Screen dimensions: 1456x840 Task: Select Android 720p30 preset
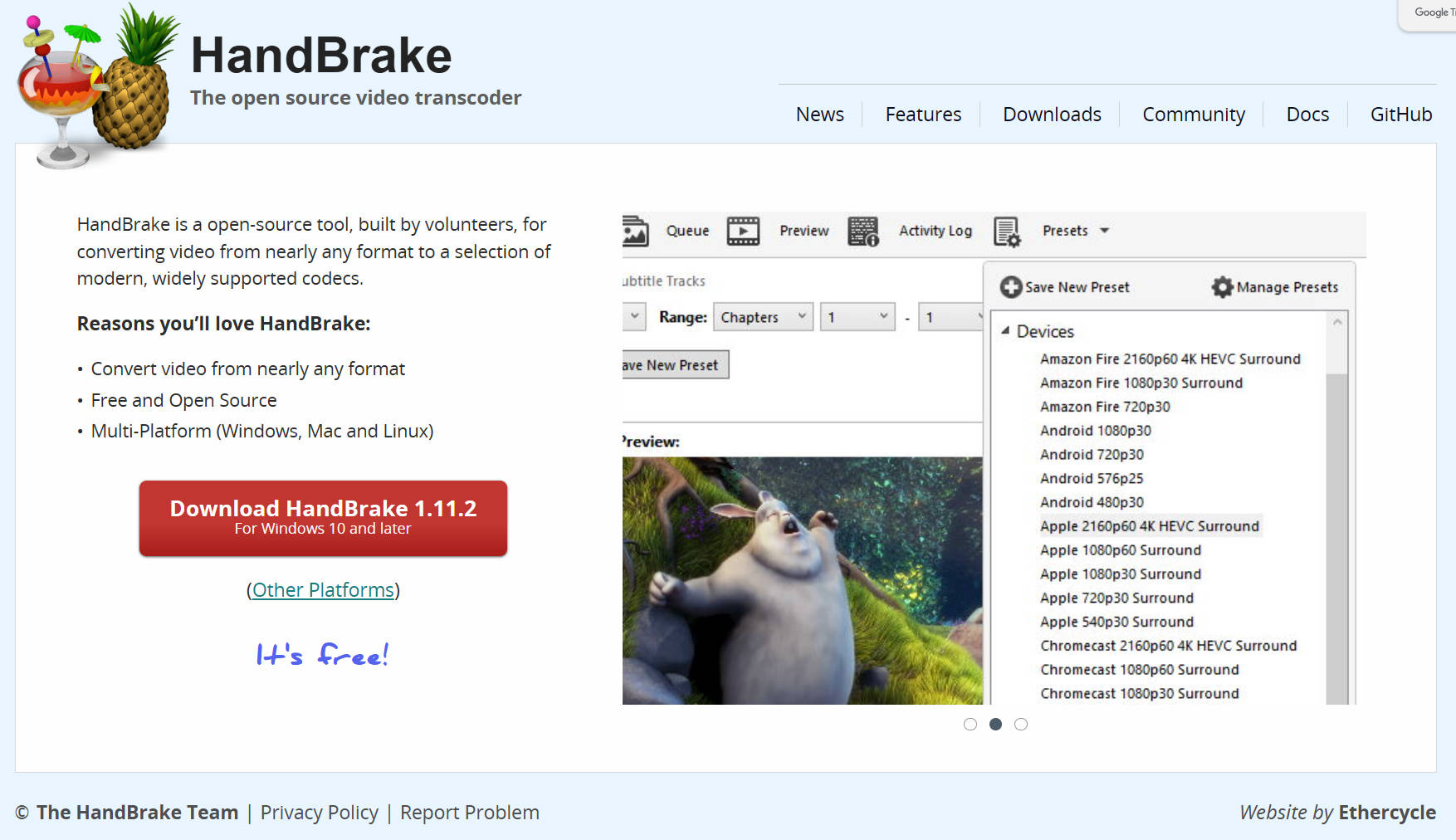pos(1092,455)
